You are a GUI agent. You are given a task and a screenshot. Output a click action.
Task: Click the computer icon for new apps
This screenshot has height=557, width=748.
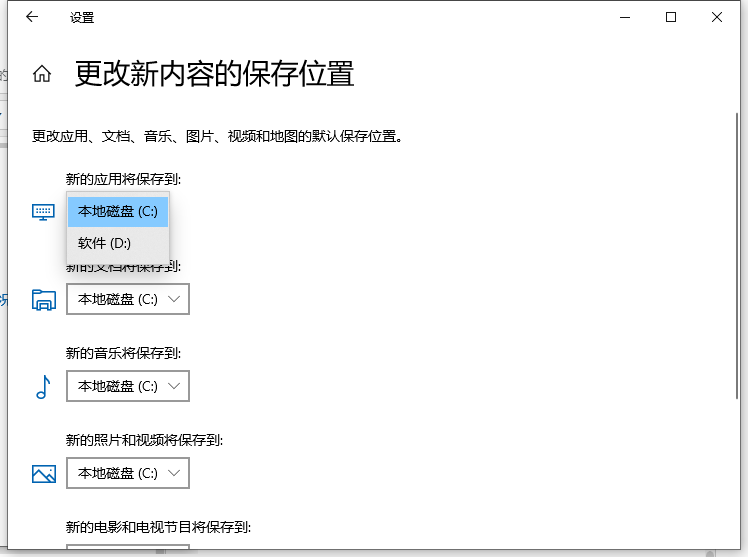pyautogui.click(x=43, y=212)
